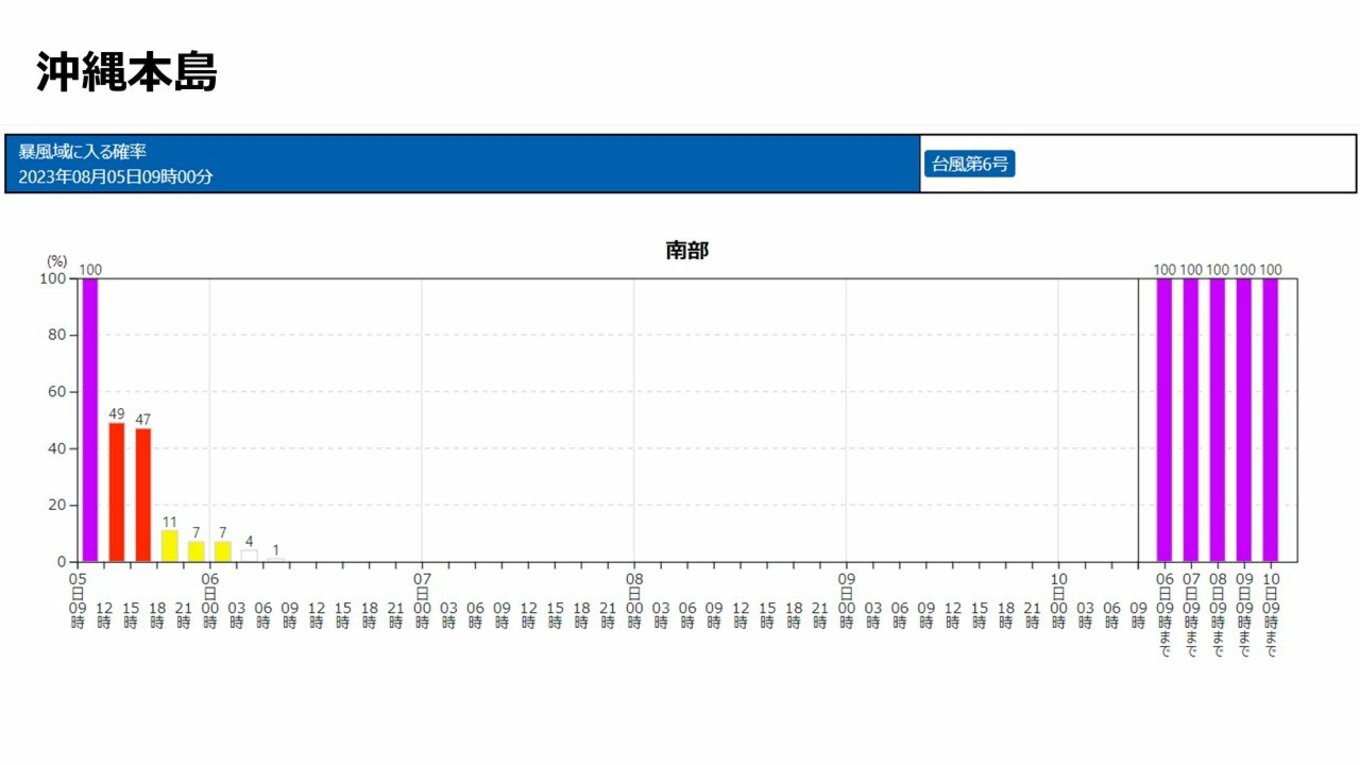Click the purple bar for 09日09時まで
Viewport: 1360px width, 765px height.
[1244, 420]
